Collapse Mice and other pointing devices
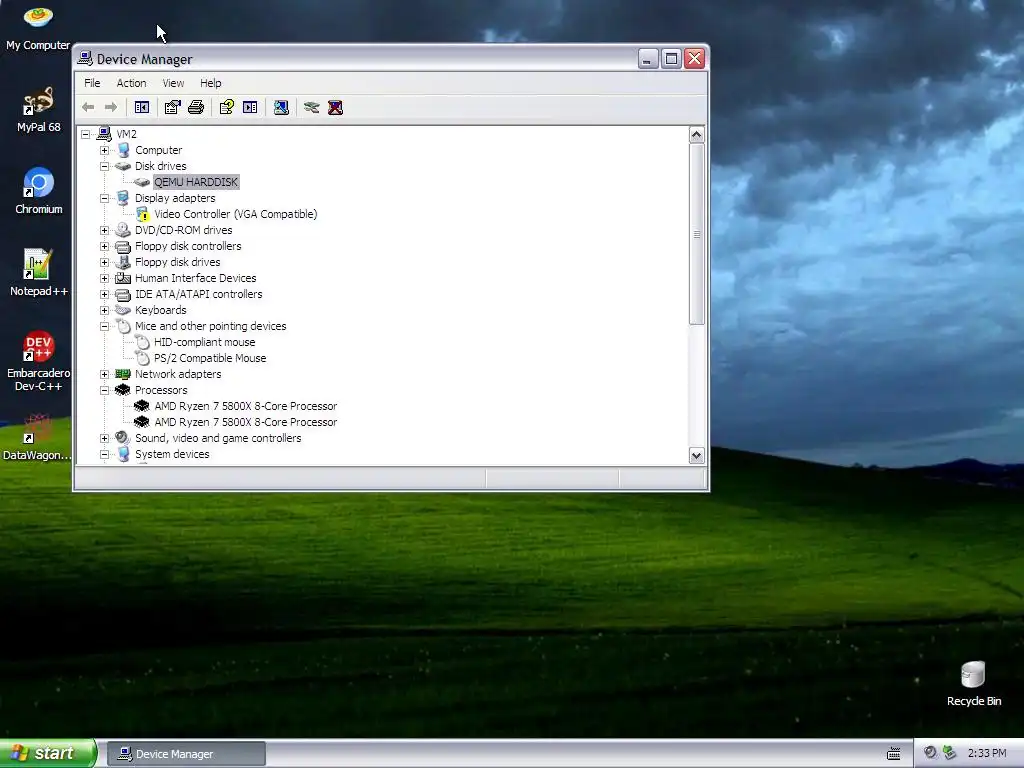This screenshot has width=1024, height=768. (x=104, y=327)
